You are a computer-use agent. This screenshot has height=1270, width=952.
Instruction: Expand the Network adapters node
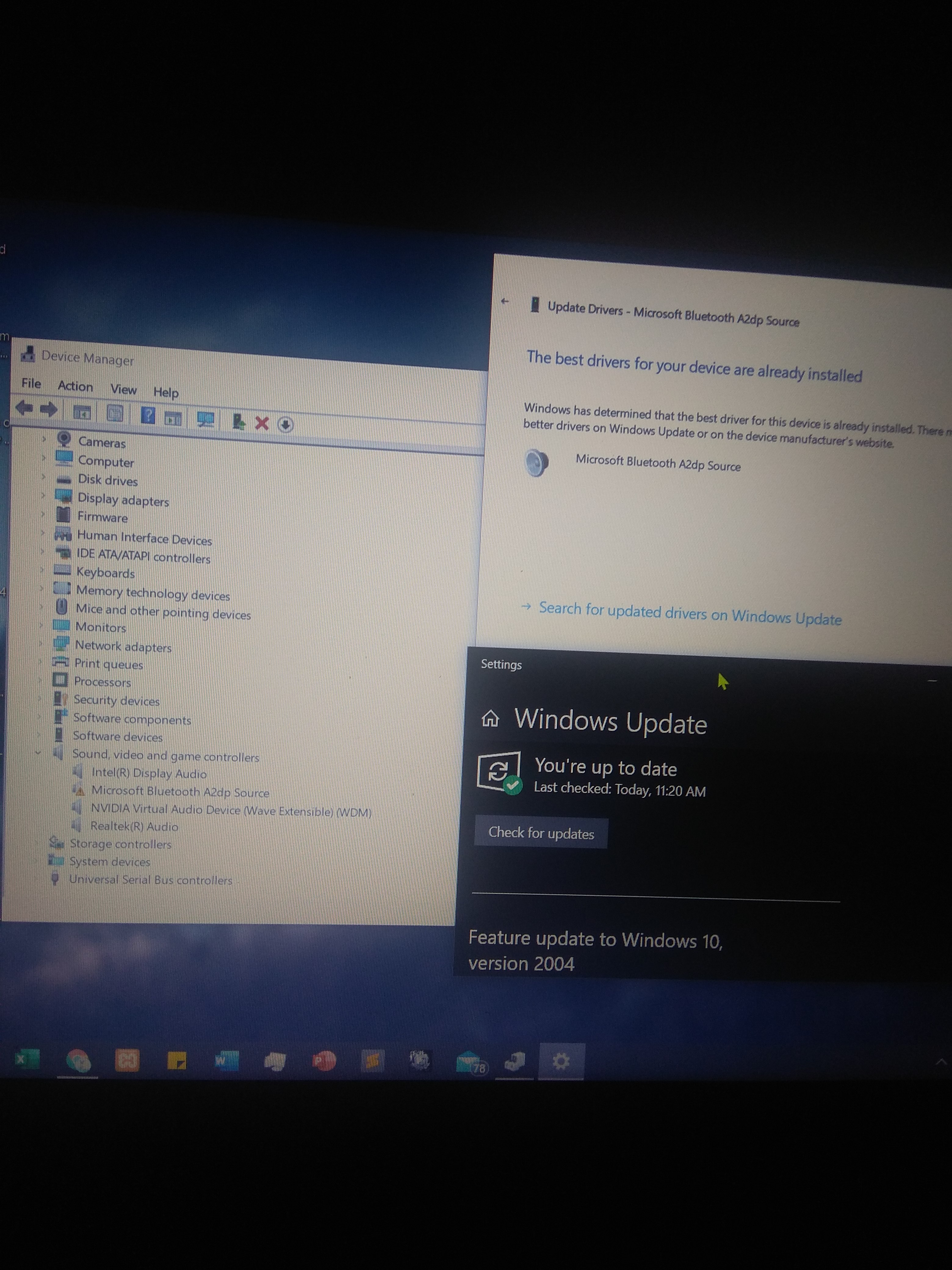(41, 644)
